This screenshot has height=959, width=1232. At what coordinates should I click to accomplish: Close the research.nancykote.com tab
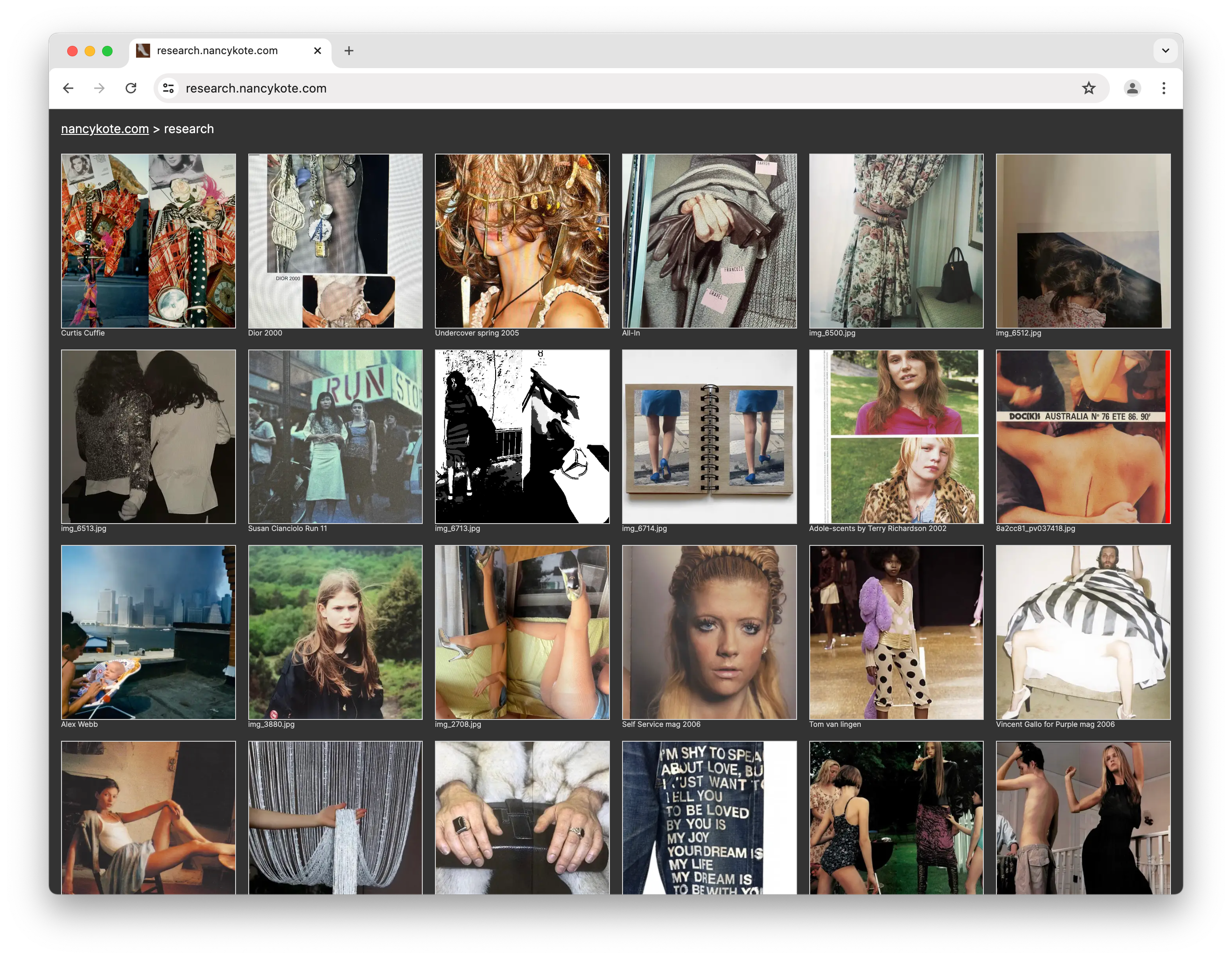tap(318, 51)
